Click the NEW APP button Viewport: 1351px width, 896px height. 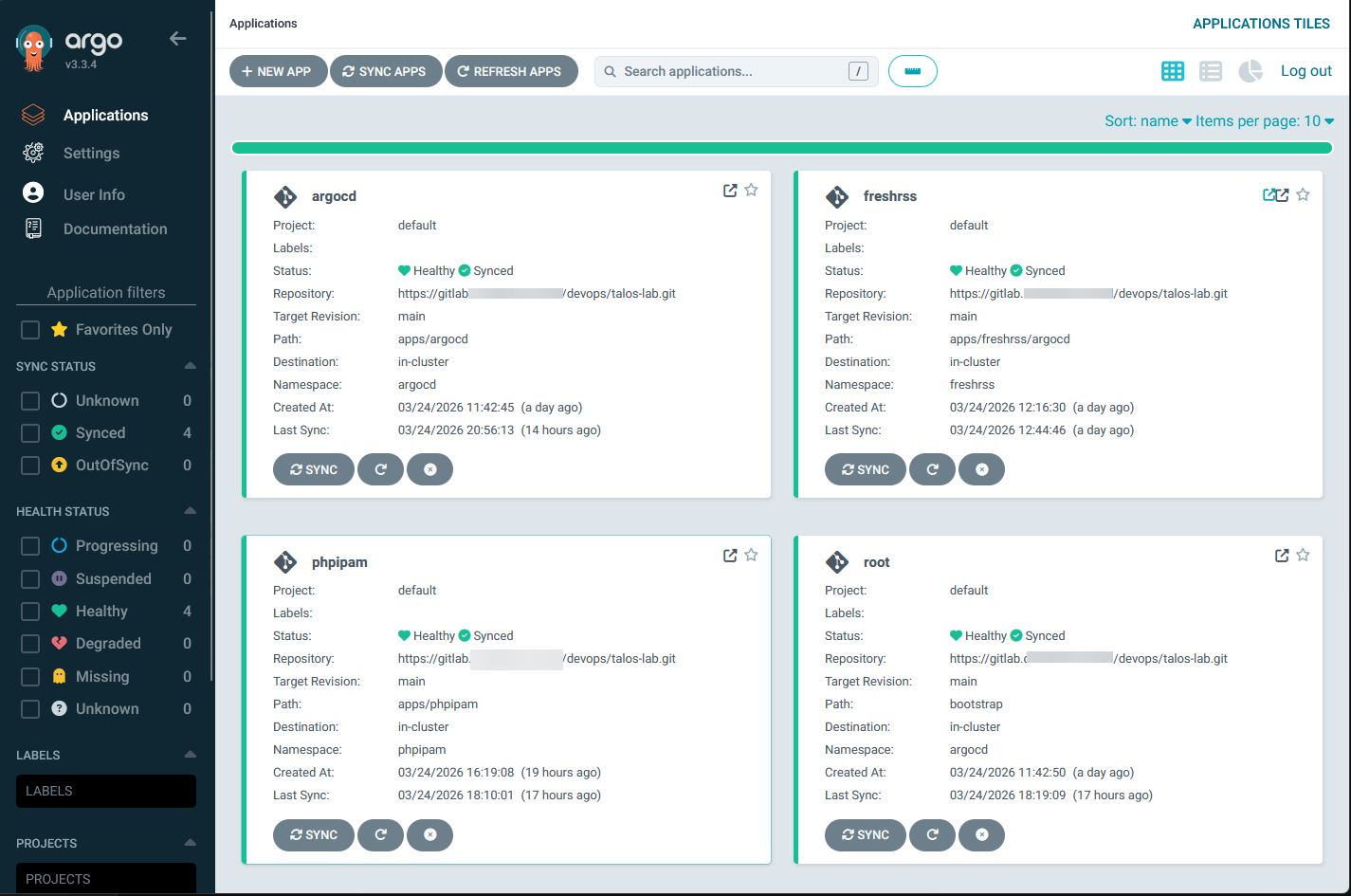[x=278, y=71]
